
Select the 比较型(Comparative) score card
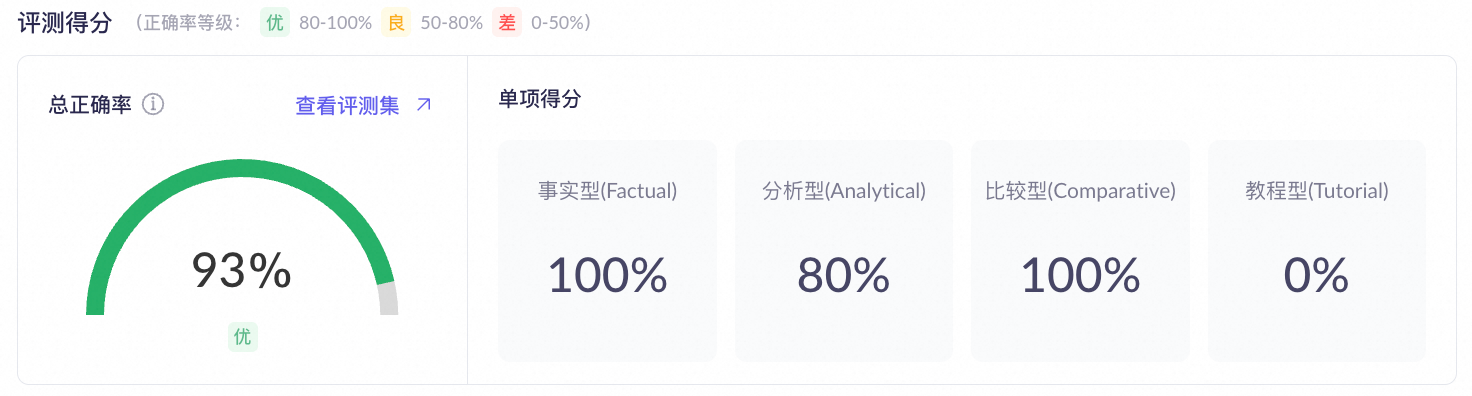click(x=1080, y=250)
